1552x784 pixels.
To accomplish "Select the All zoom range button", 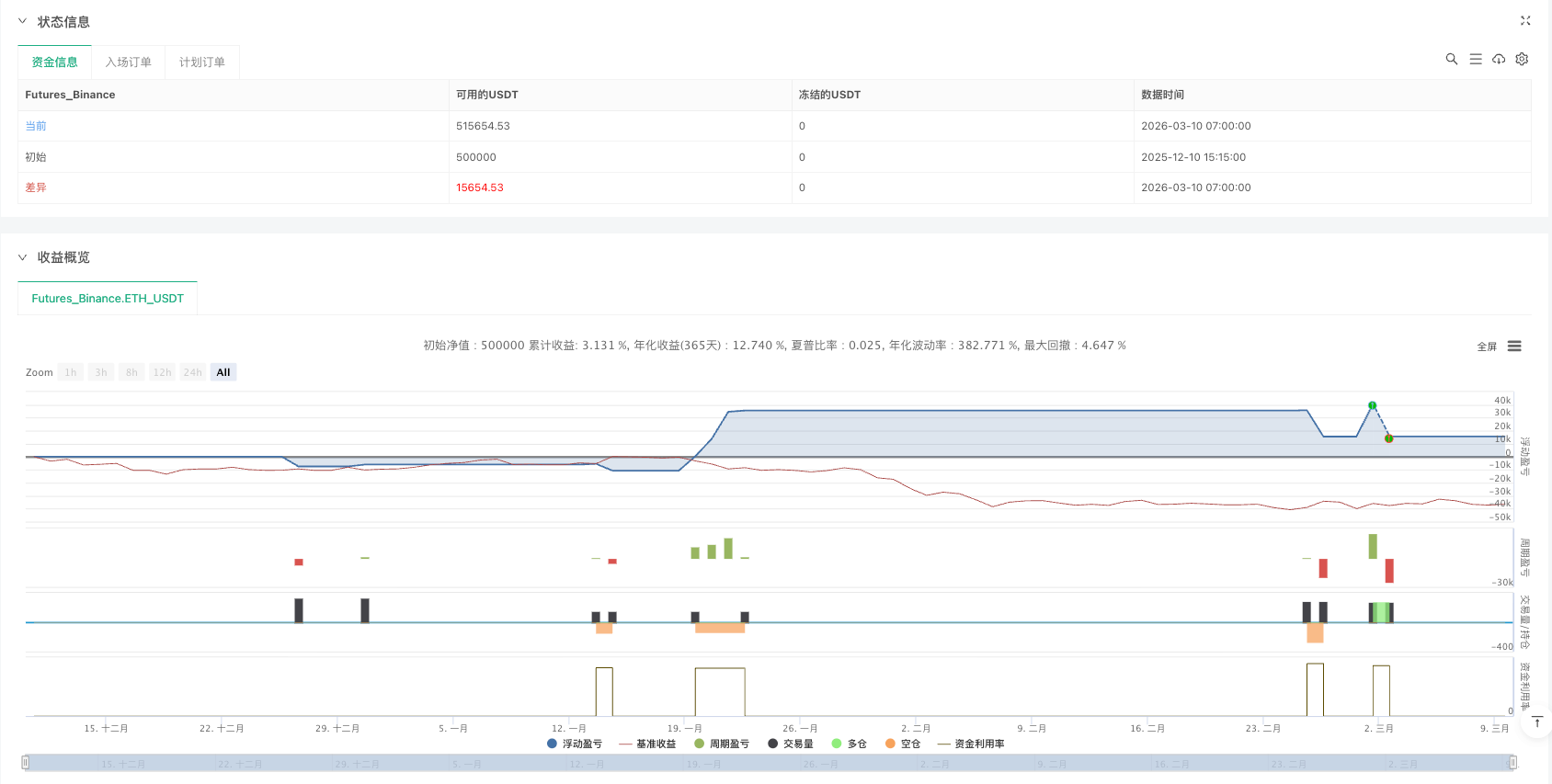I will (x=223, y=372).
